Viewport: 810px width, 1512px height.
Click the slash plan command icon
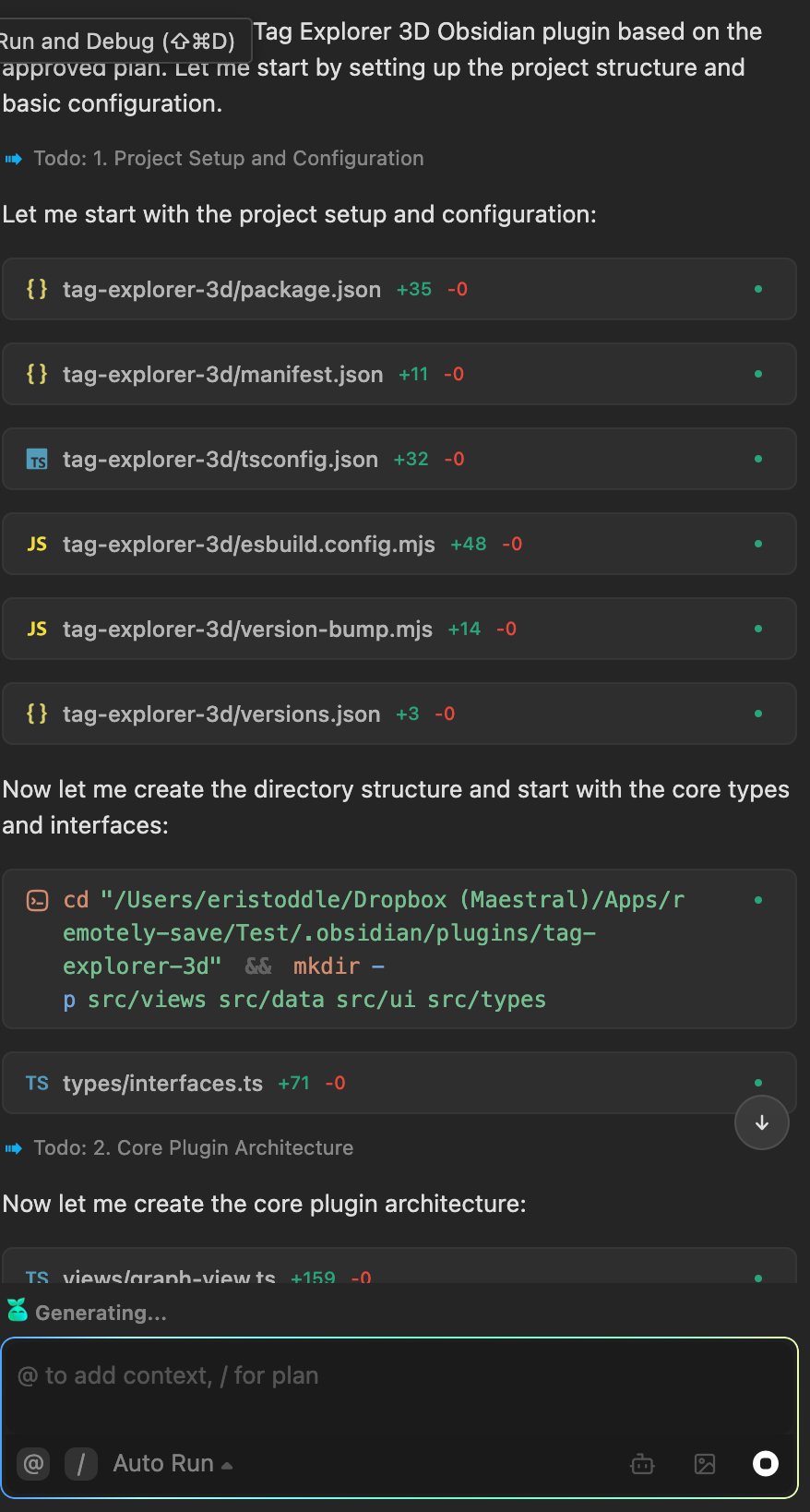click(81, 1464)
